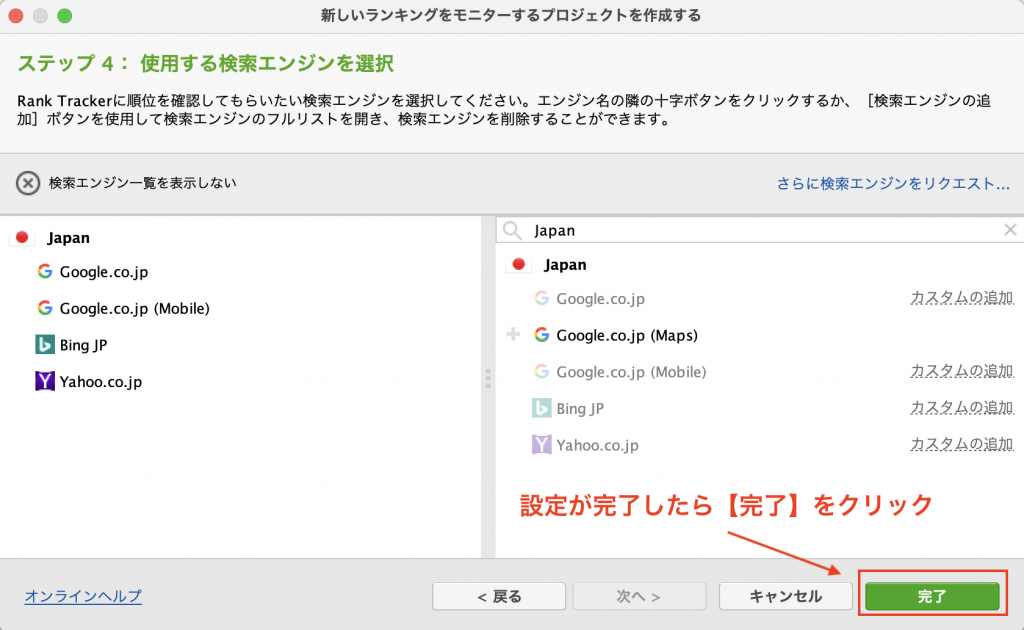
Task: Click Google icon next to Google.co.jp (Maps)
Action: click(541, 335)
